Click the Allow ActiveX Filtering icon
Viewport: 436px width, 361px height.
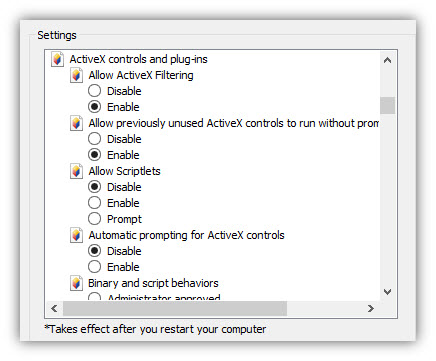click(x=76, y=75)
